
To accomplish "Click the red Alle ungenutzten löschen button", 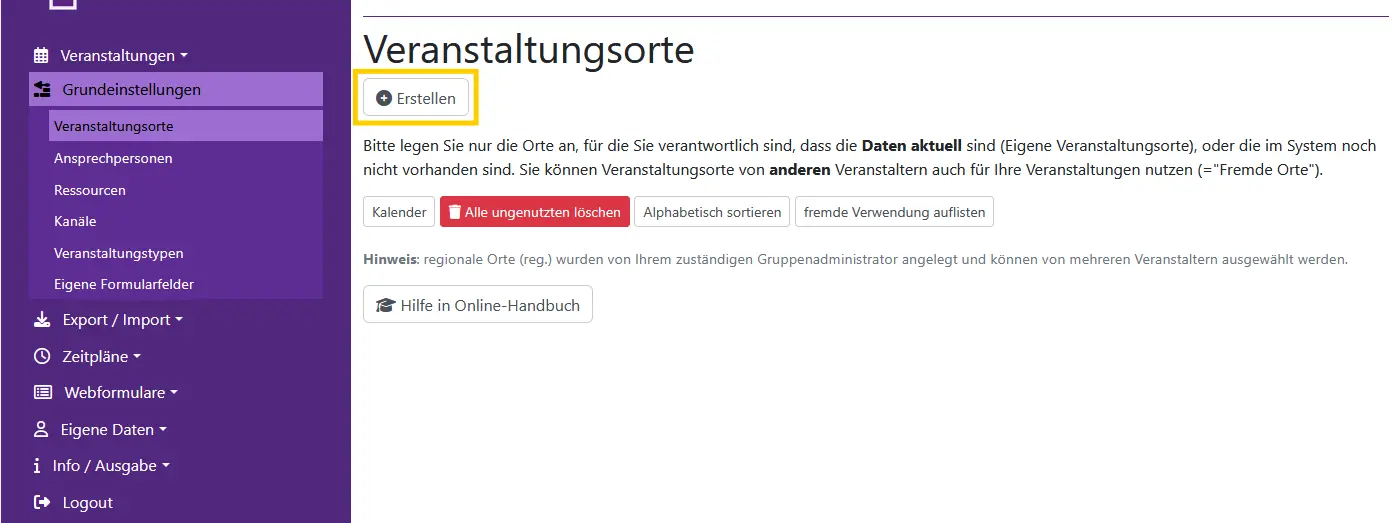I will point(535,212).
